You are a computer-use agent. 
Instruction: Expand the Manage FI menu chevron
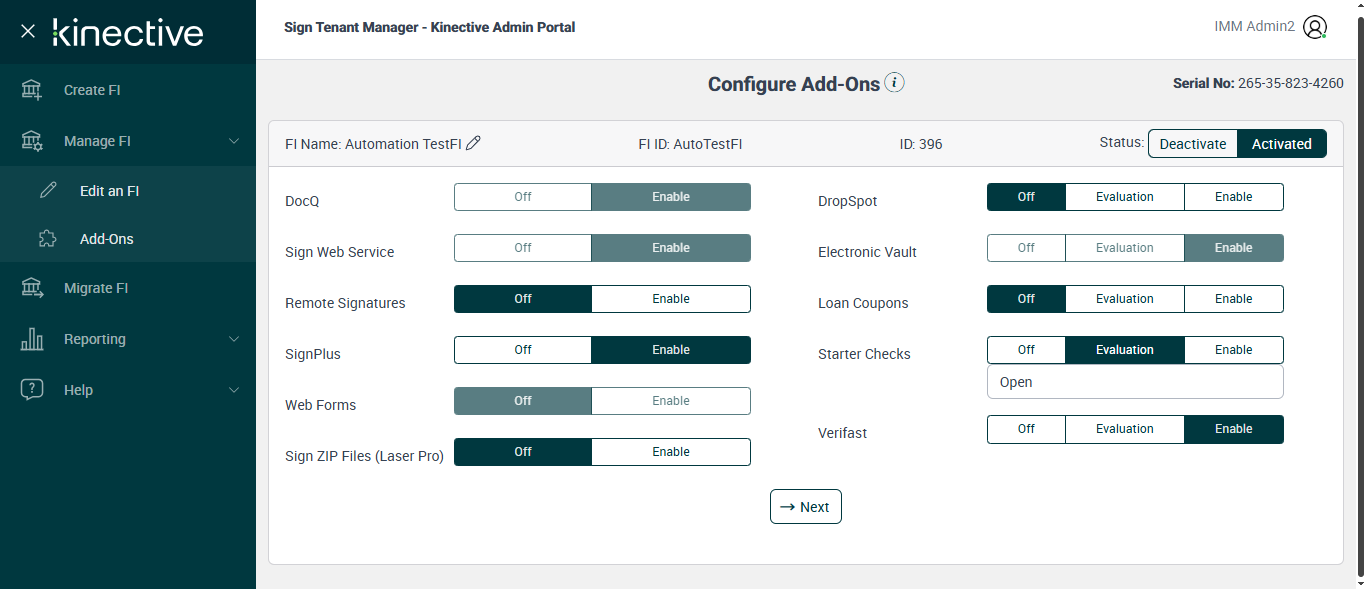point(234,141)
